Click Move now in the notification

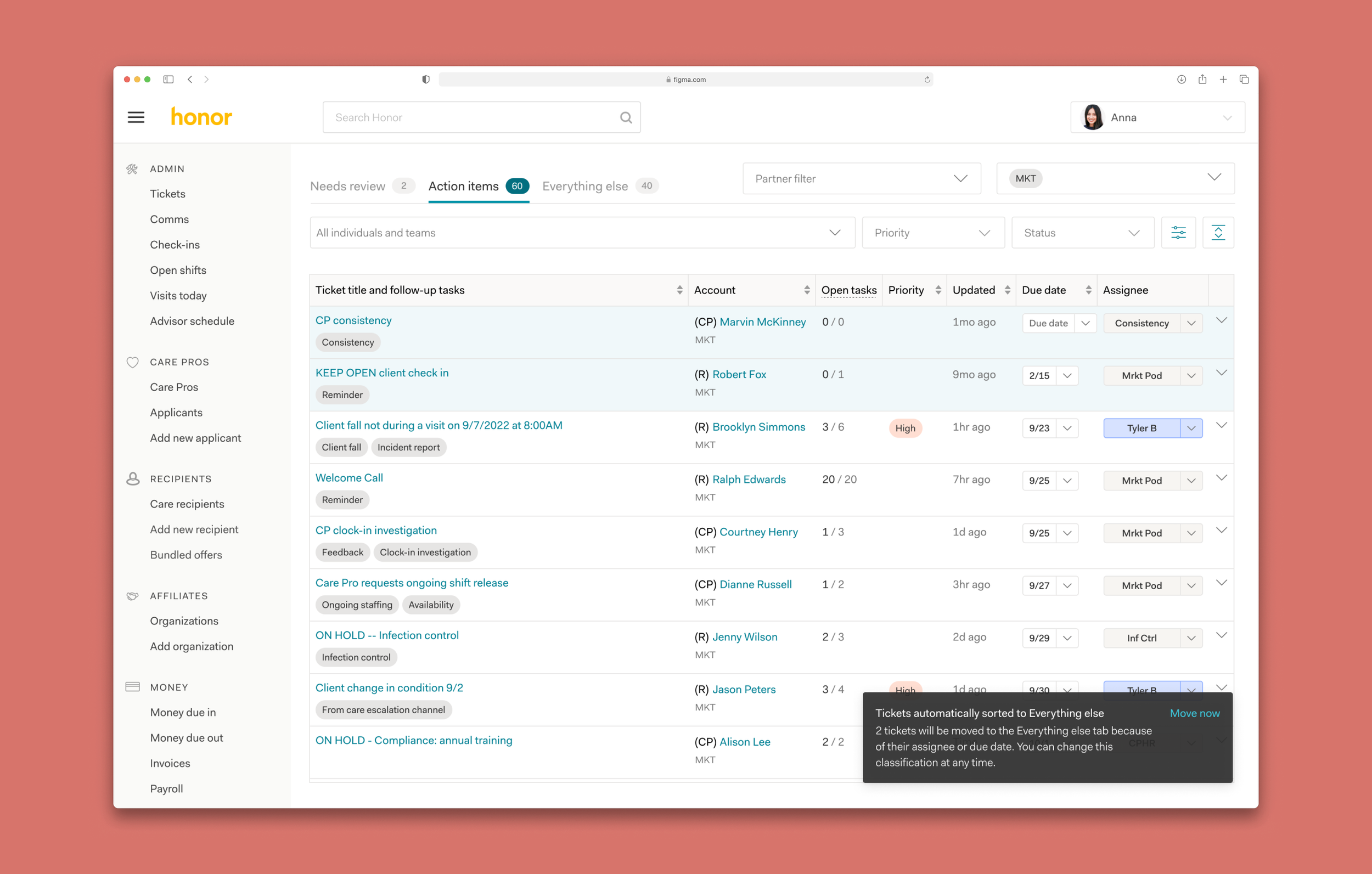coord(1194,713)
